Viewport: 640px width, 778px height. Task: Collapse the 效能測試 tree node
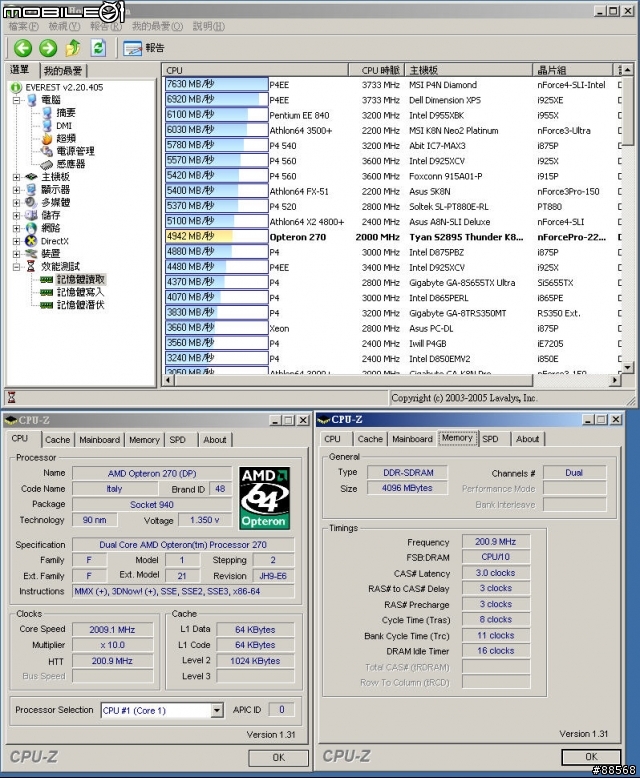[x=16, y=266]
